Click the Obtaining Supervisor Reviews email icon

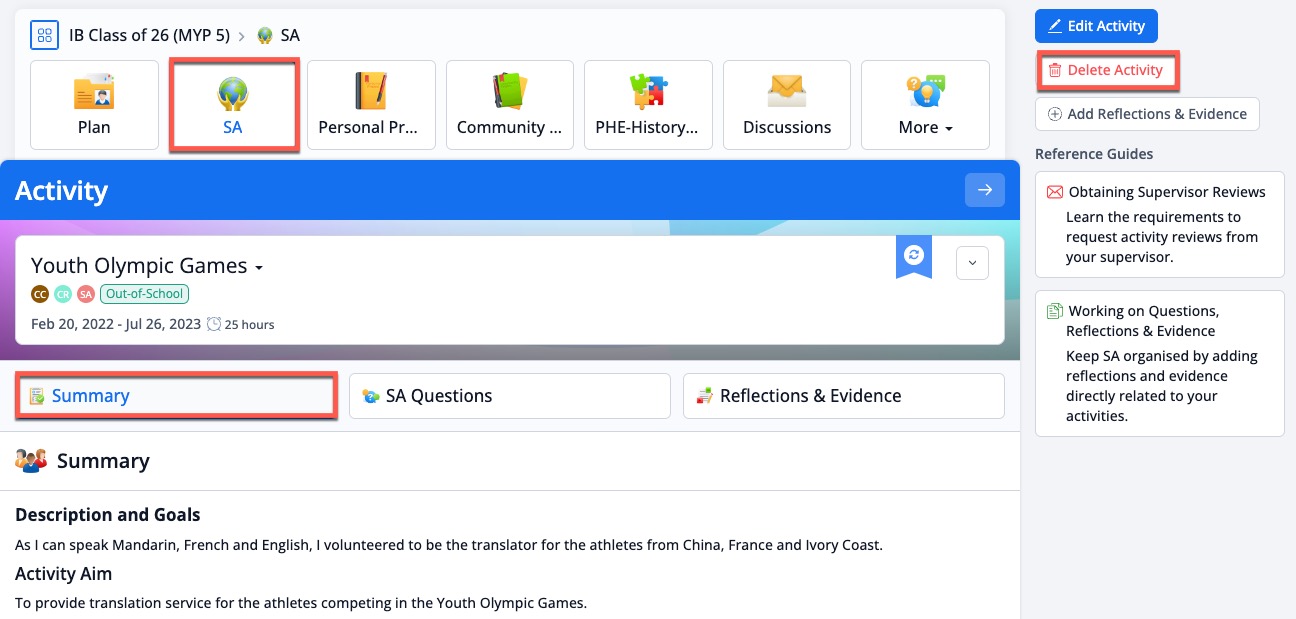coord(1055,191)
